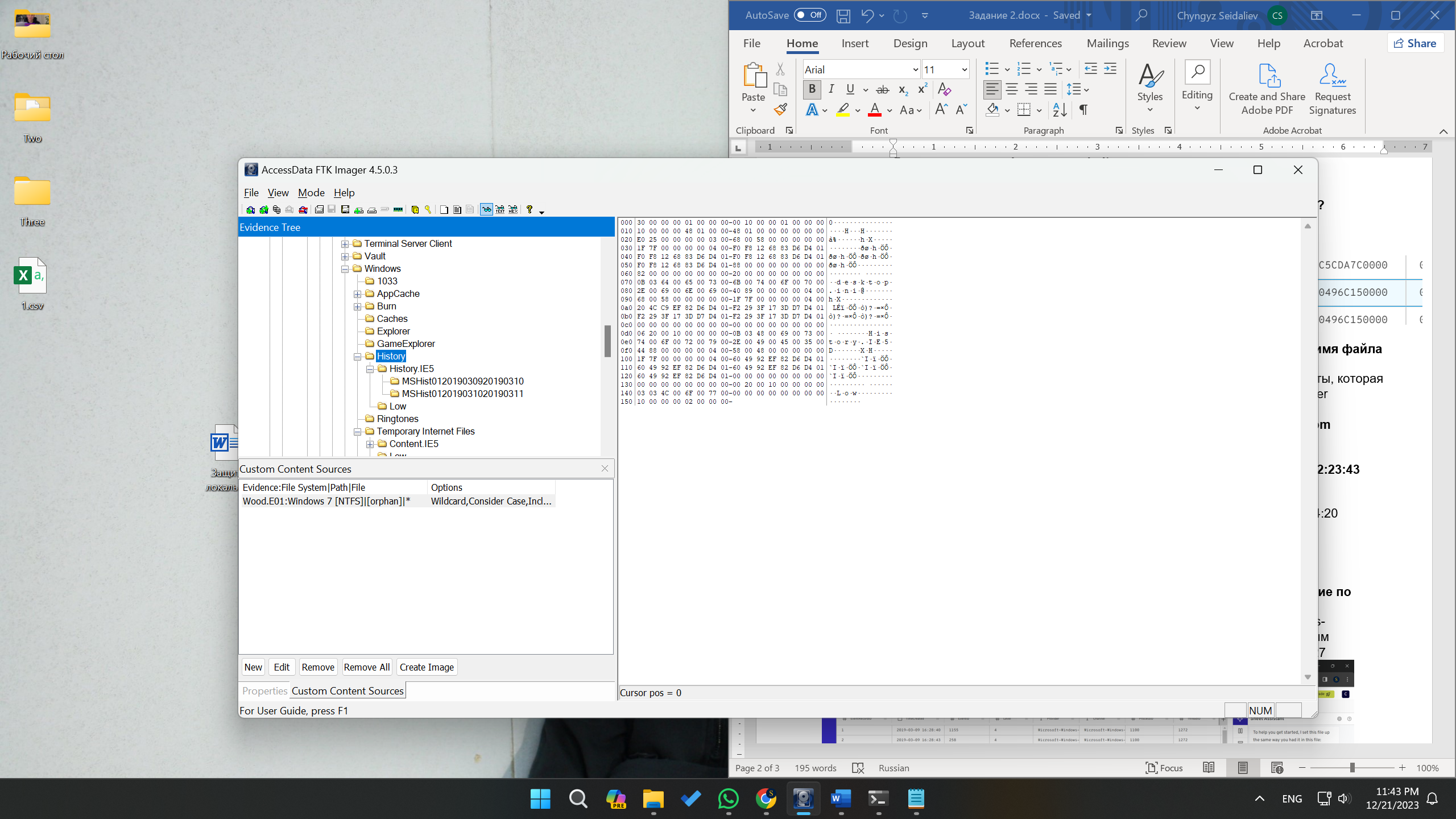Expand the AppCache folder node
The image size is (1456, 819).
click(357, 294)
